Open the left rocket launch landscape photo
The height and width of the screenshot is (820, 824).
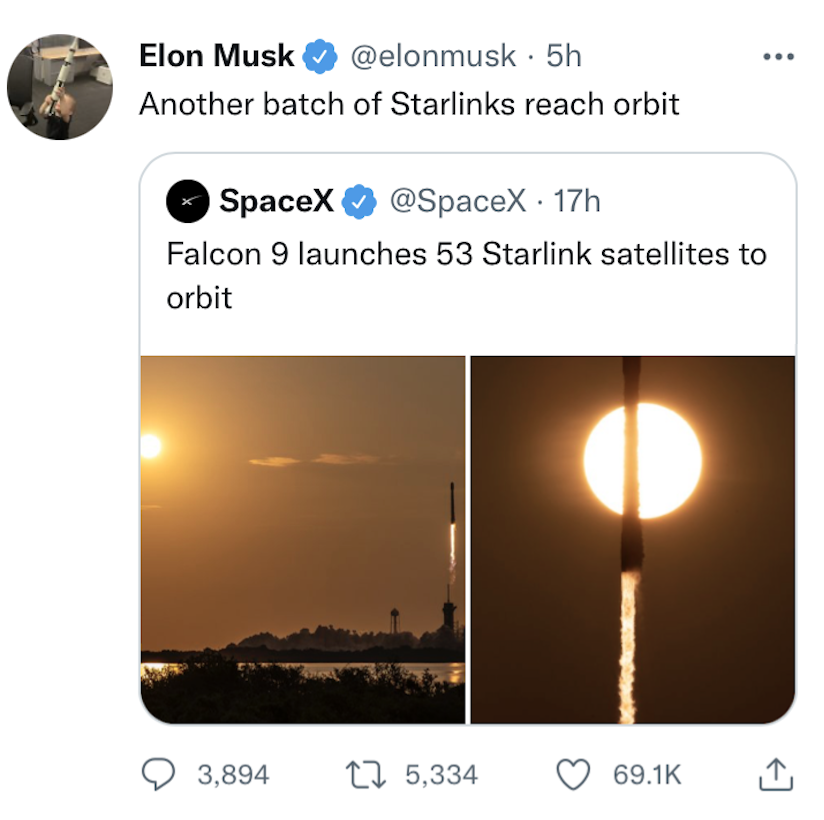point(302,539)
